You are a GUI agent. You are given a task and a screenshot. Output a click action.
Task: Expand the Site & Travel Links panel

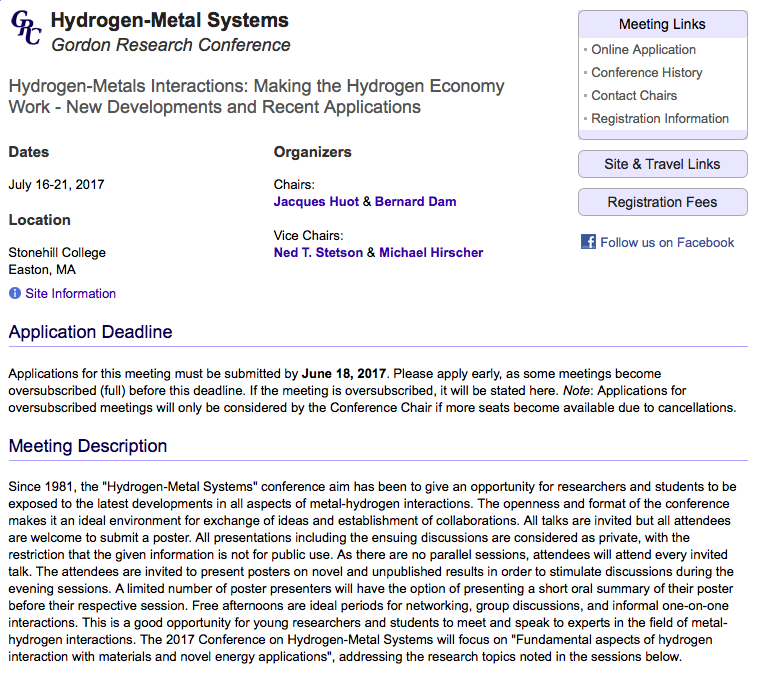pos(662,164)
